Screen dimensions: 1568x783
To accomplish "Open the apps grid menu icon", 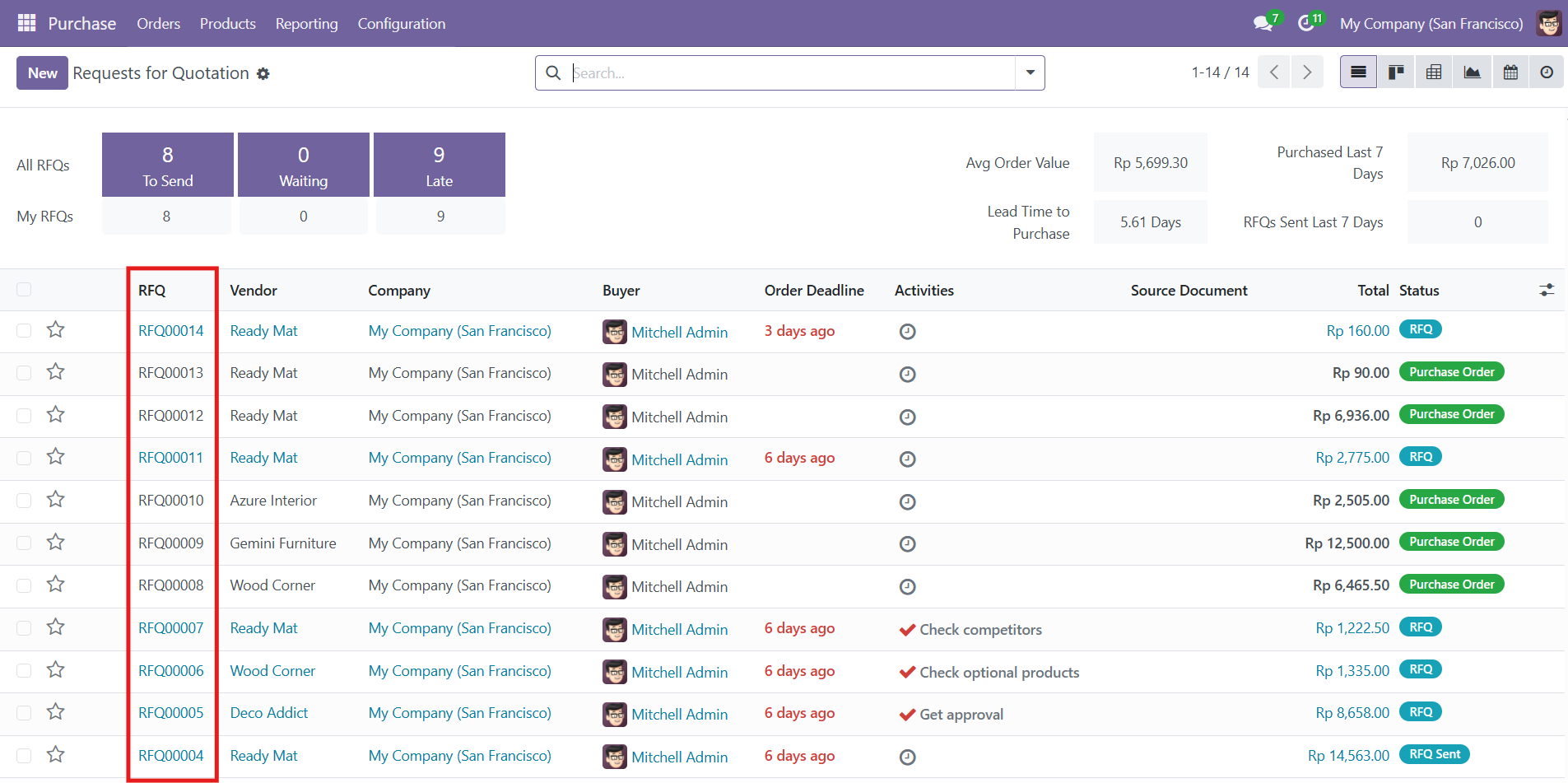I will pyautogui.click(x=26, y=23).
